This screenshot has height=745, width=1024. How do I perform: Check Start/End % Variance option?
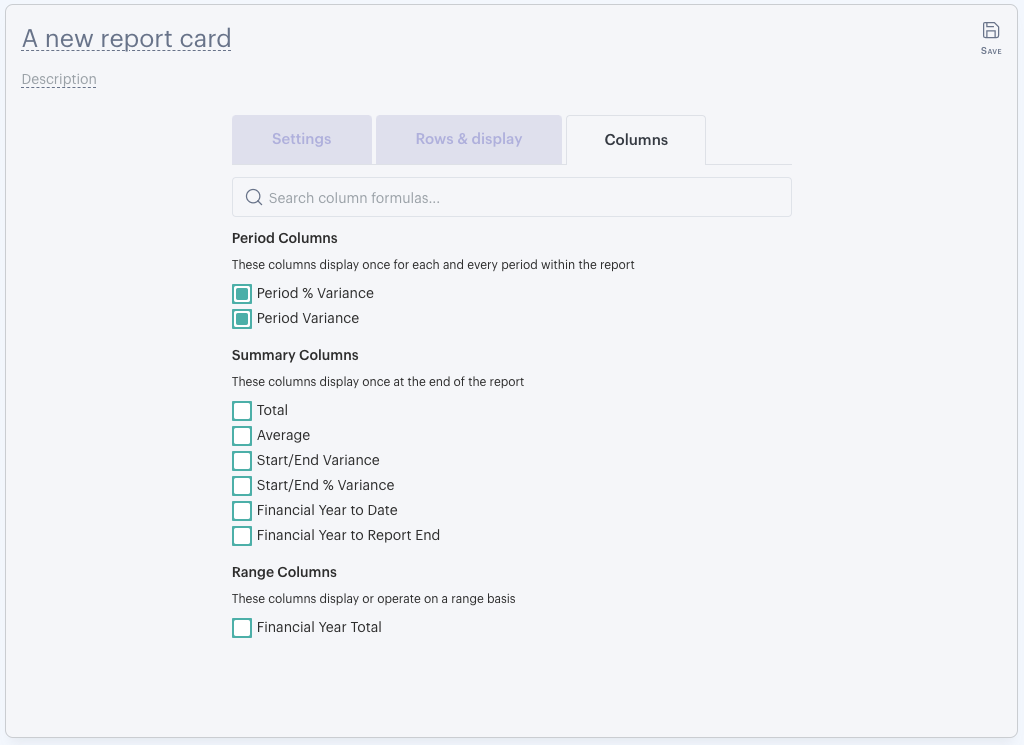242,486
